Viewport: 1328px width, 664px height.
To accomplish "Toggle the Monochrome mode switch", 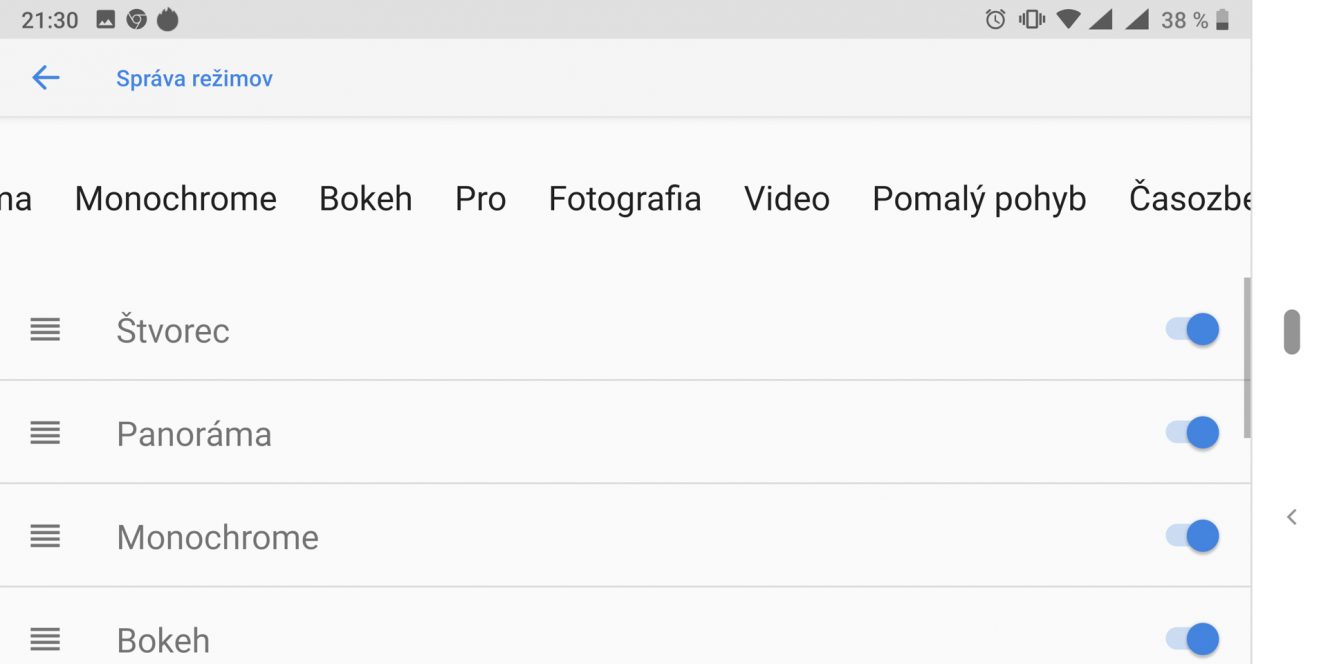I will (1192, 536).
